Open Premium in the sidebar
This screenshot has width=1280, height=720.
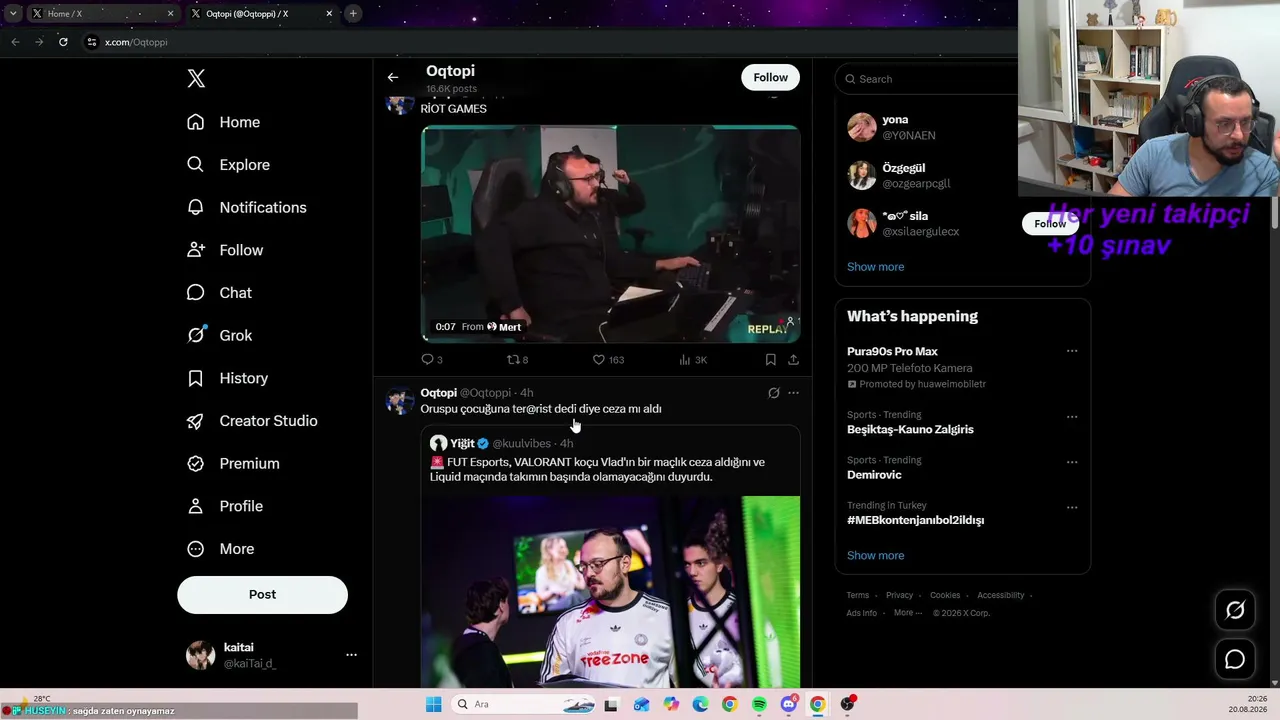(x=234, y=464)
